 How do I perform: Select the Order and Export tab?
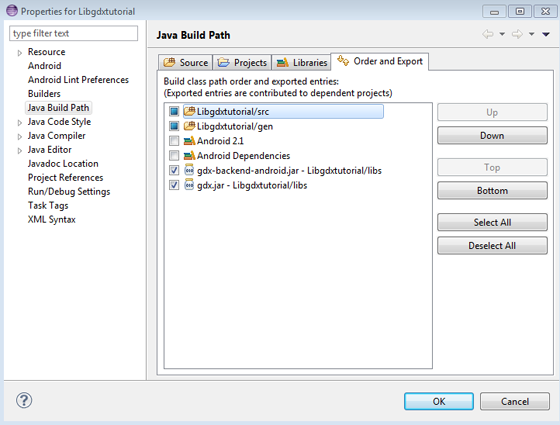pos(380,61)
